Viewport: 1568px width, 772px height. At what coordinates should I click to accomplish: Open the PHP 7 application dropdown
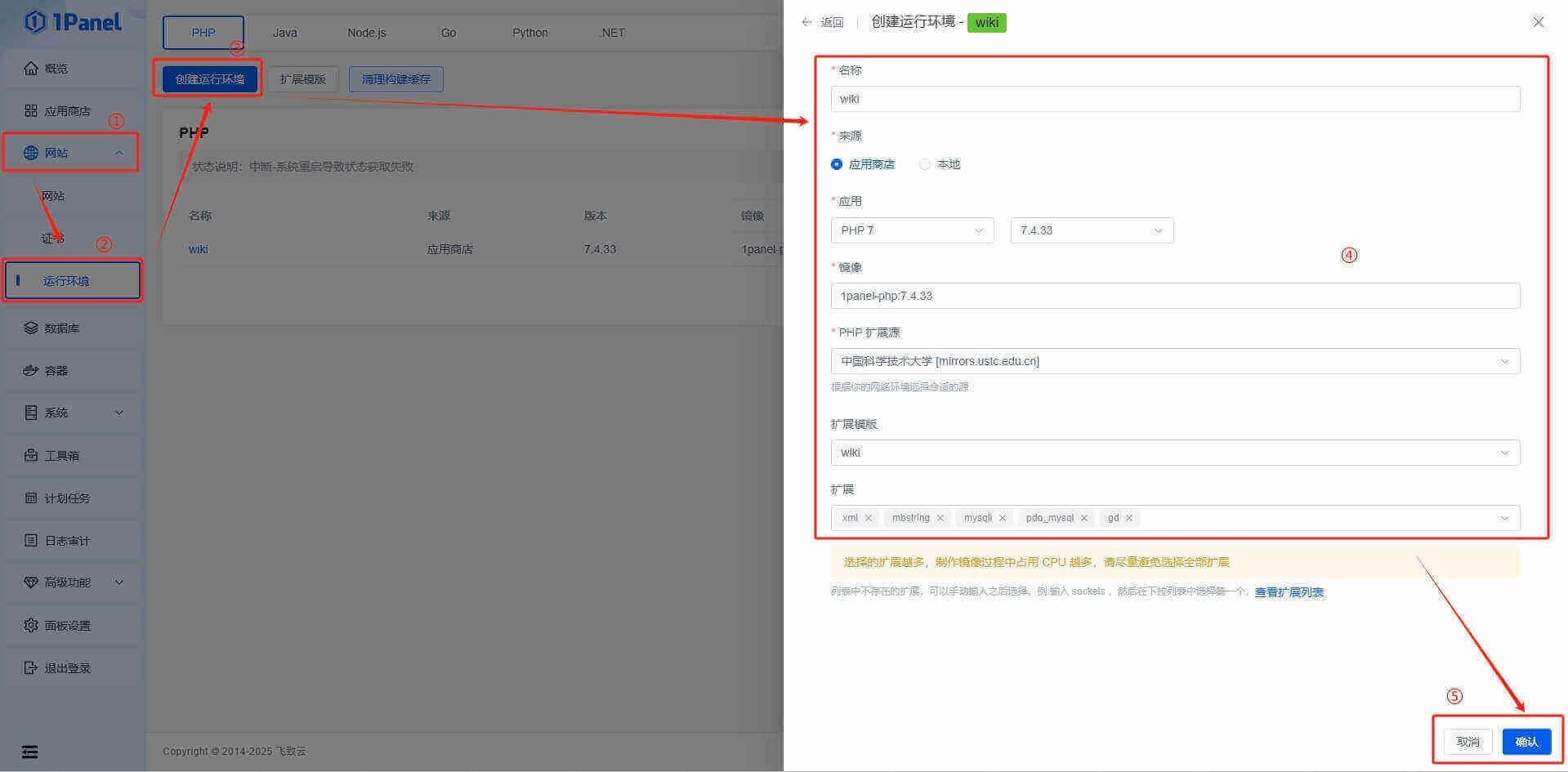tap(912, 230)
